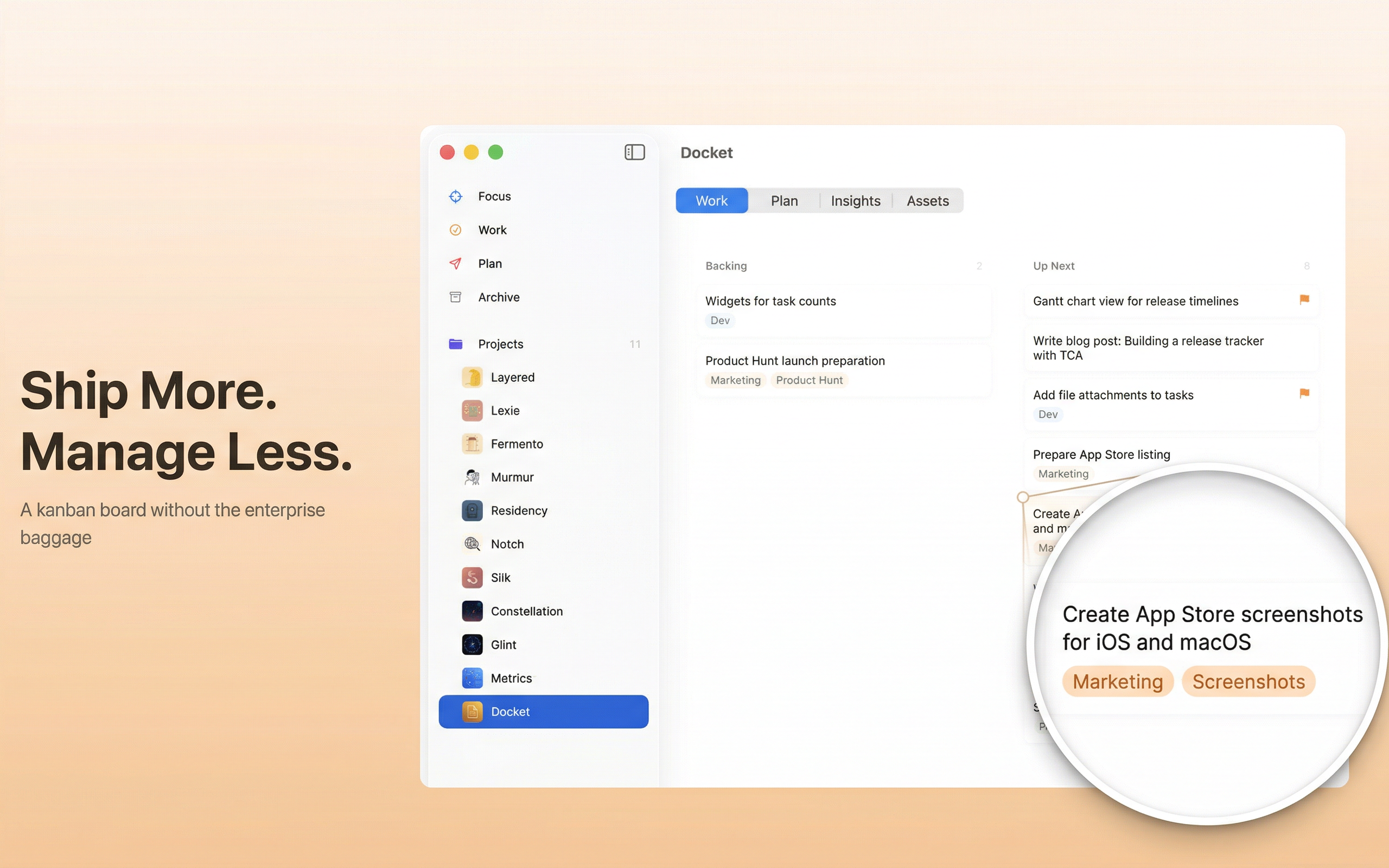Toggle the sidebar visibility control
This screenshot has width=1389, height=868.
click(635, 151)
